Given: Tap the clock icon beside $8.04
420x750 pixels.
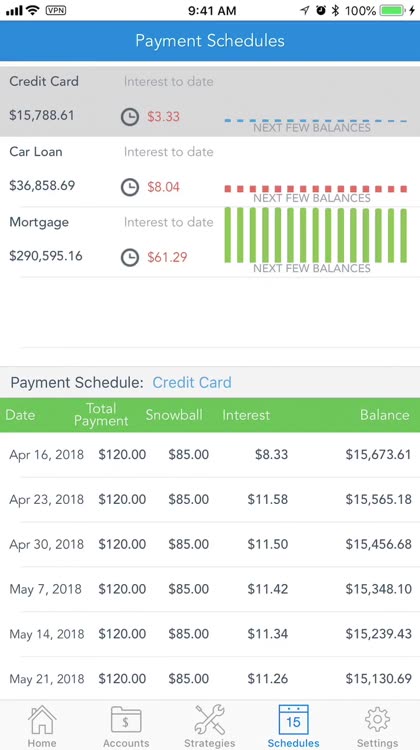Looking at the screenshot, I should click(x=130, y=187).
